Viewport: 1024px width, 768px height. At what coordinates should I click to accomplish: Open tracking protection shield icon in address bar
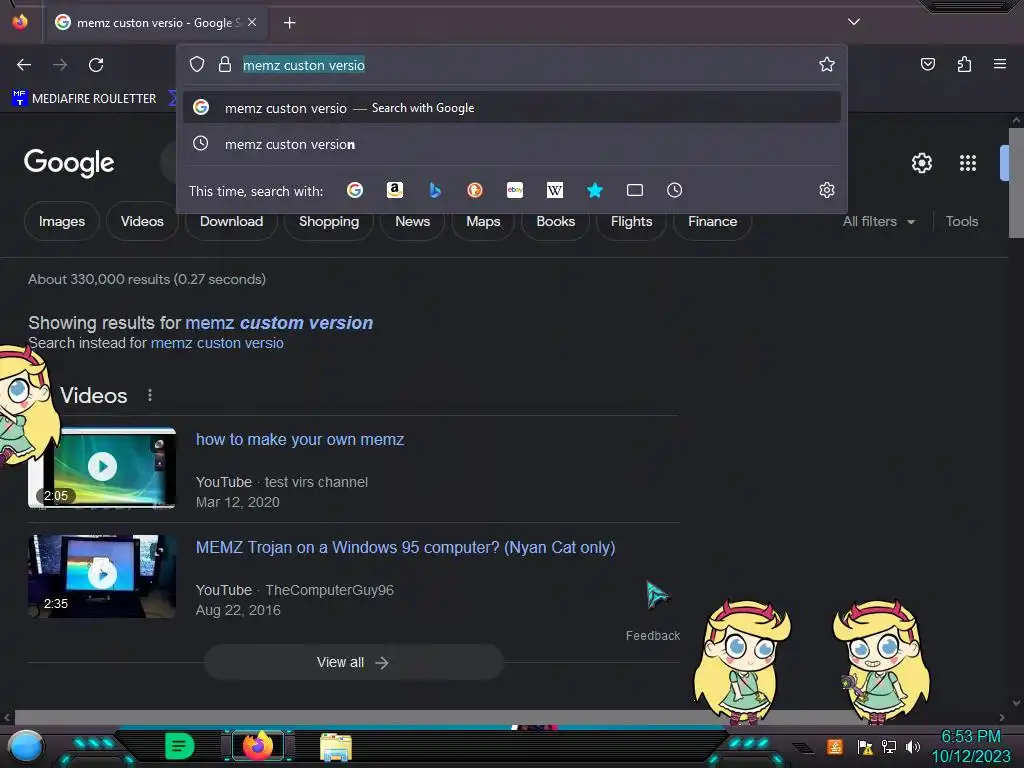tap(197, 64)
